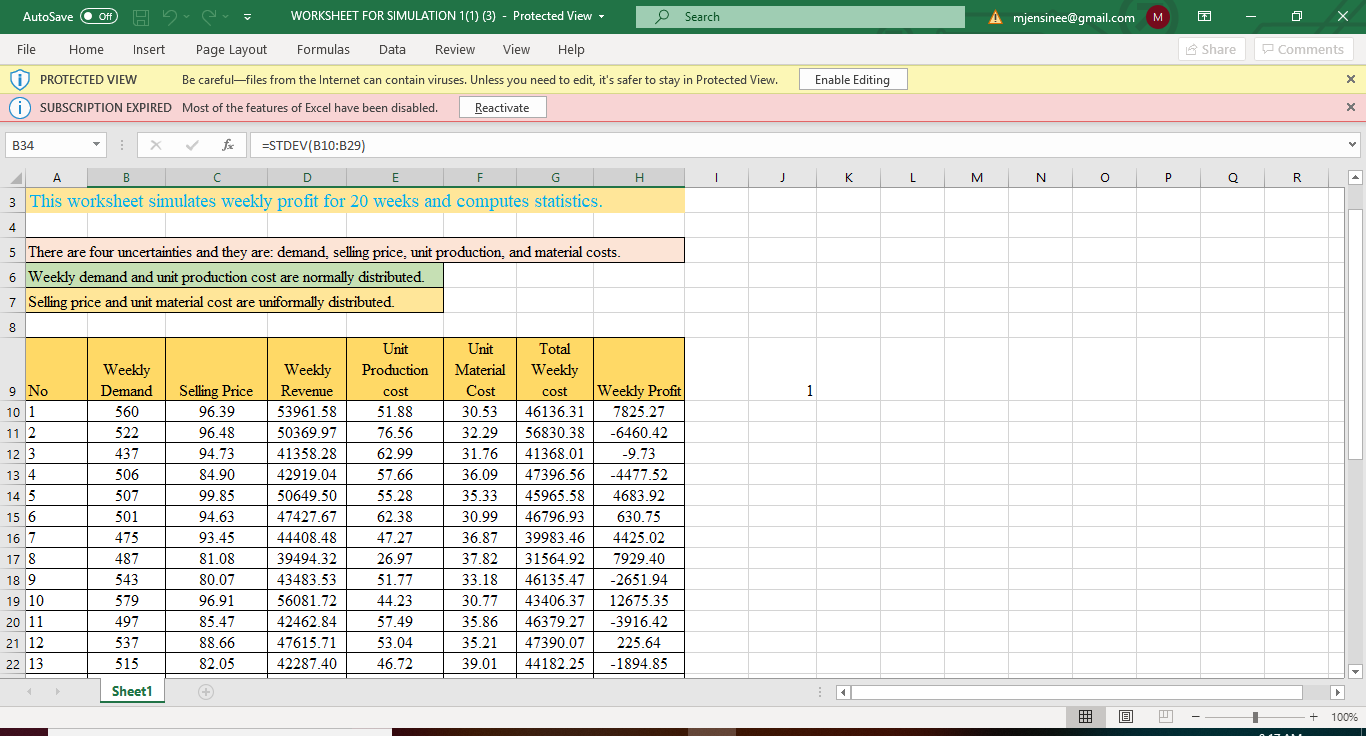Click the 100% zoom level

1344,717
